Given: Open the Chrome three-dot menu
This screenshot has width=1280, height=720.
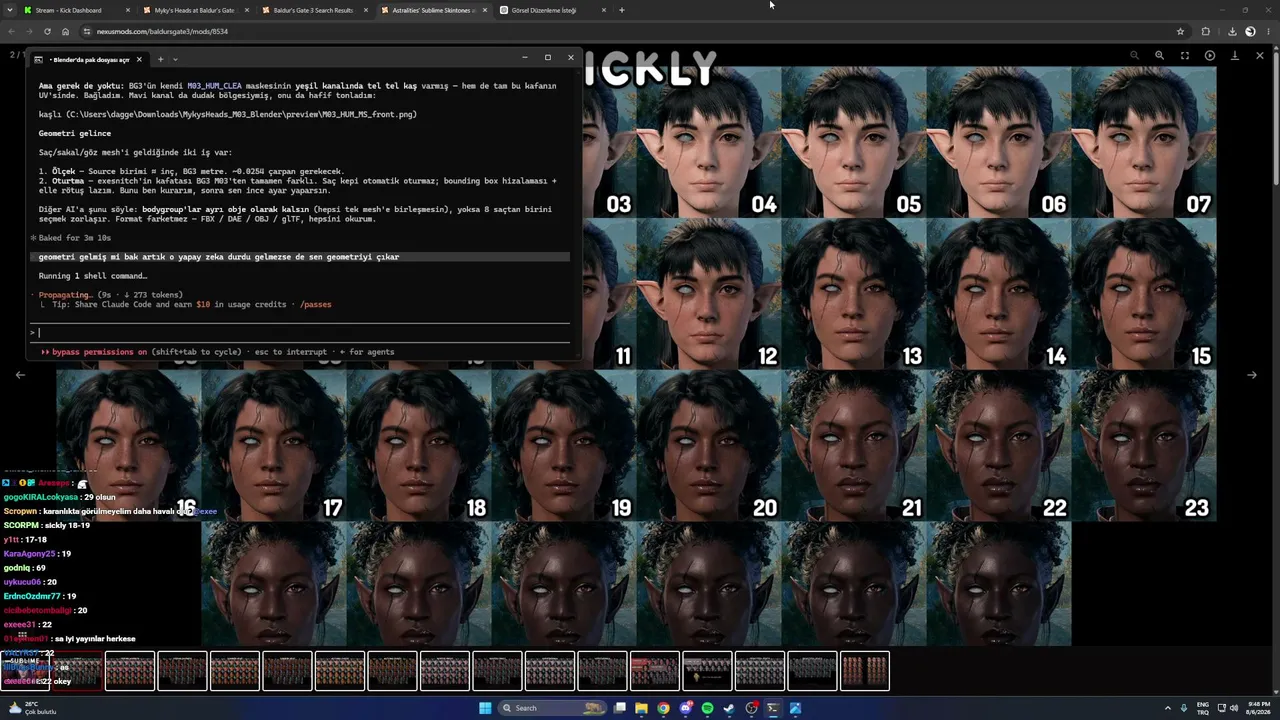Looking at the screenshot, I should pyautogui.click(x=1267, y=31).
